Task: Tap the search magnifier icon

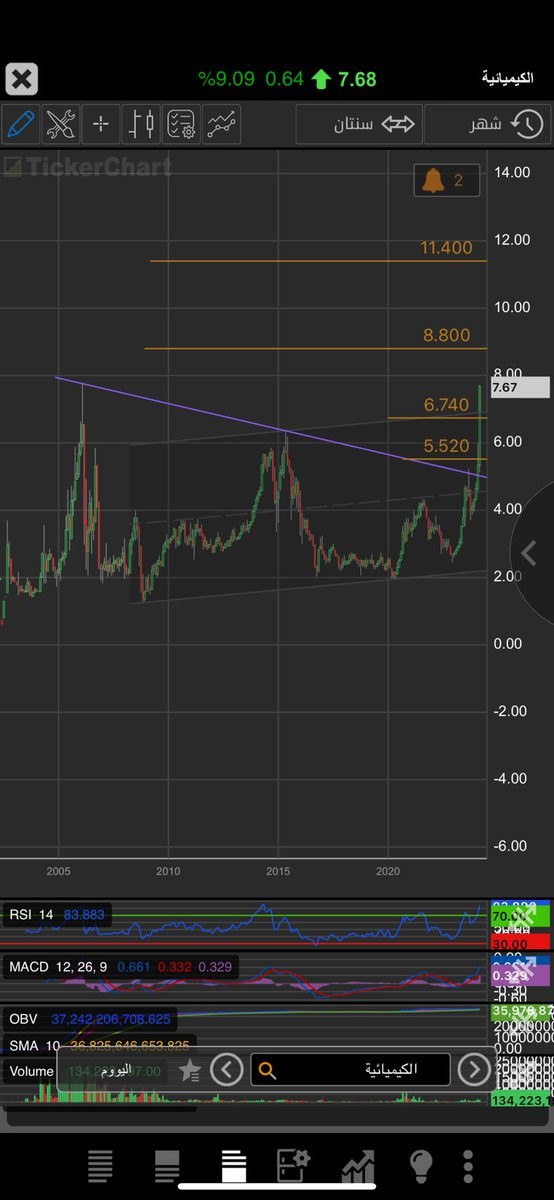Action: [x=267, y=1070]
